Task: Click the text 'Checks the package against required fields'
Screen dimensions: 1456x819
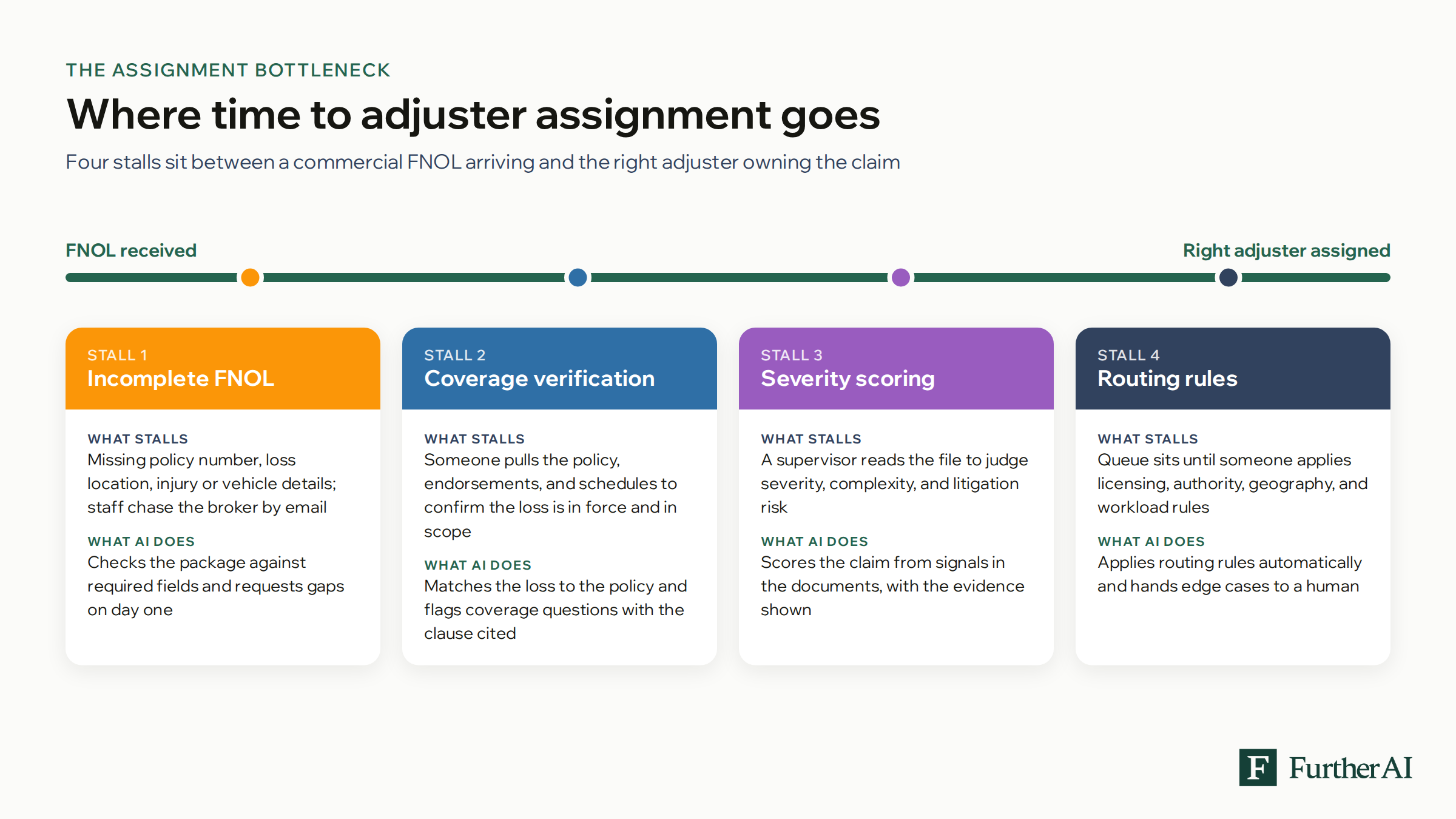Action: [x=215, y=586]
